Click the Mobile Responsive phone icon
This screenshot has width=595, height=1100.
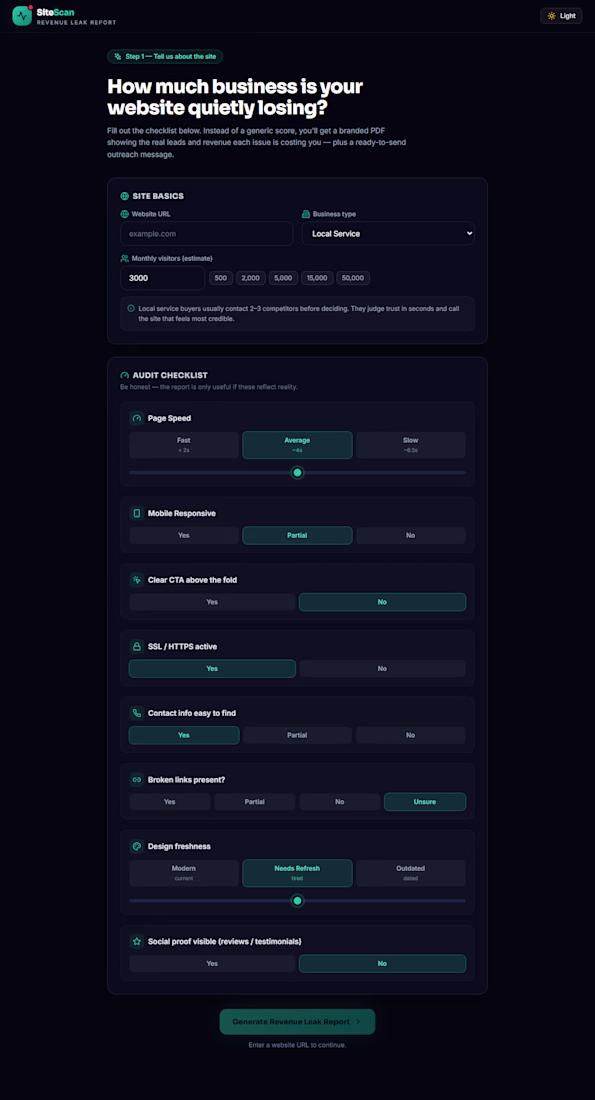[137, 514]
